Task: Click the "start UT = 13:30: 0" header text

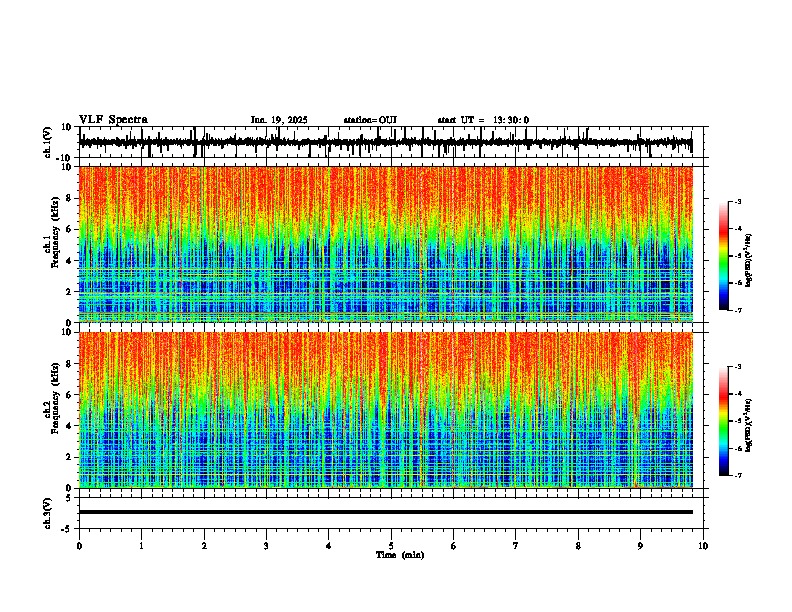Action: [x=483, y=120]
